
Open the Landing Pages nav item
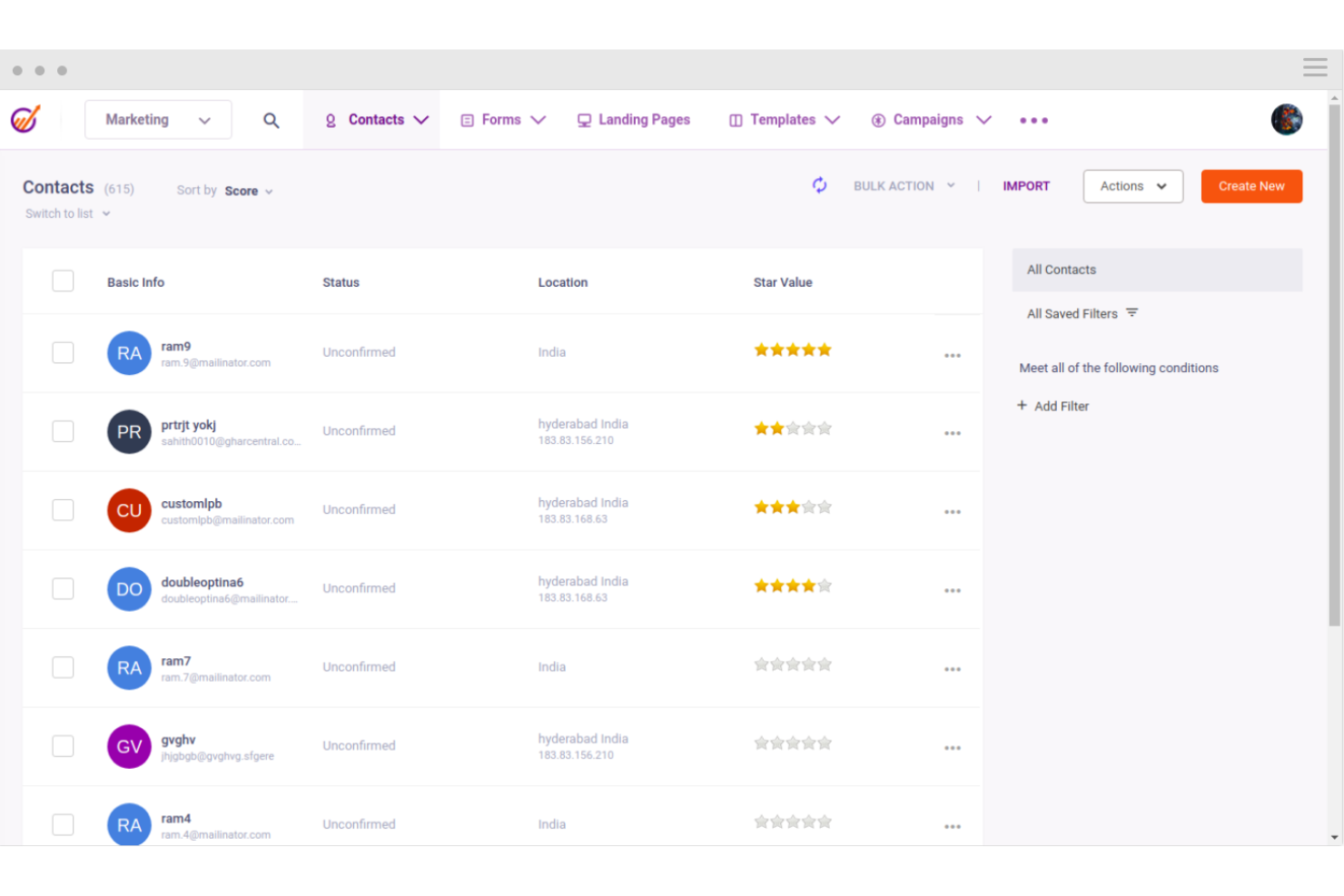pyautogui.click(x=634, y=120)
